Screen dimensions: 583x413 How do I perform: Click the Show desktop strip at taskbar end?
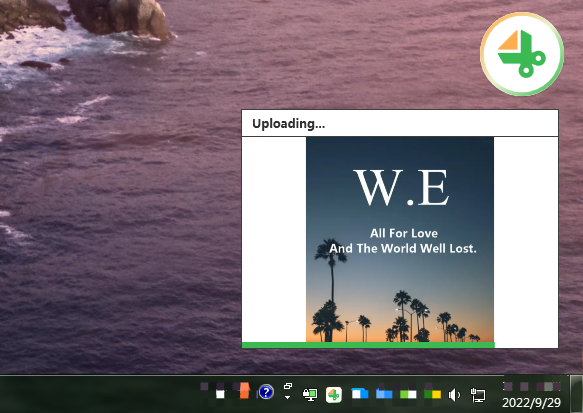pyautogui.click(x=576, y=394)
